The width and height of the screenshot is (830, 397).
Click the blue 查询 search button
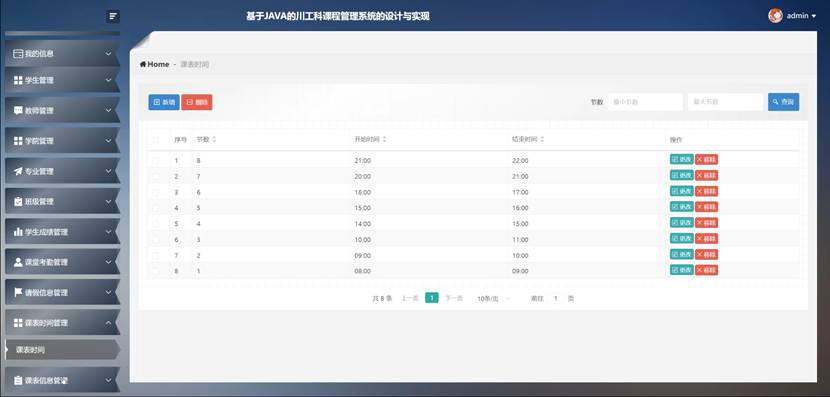click(783, 102)
